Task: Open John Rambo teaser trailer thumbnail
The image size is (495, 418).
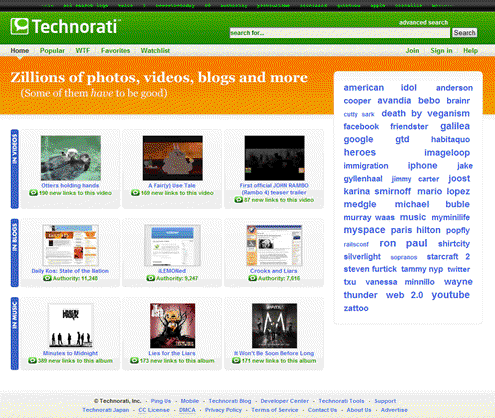Action: pos(274,158)
